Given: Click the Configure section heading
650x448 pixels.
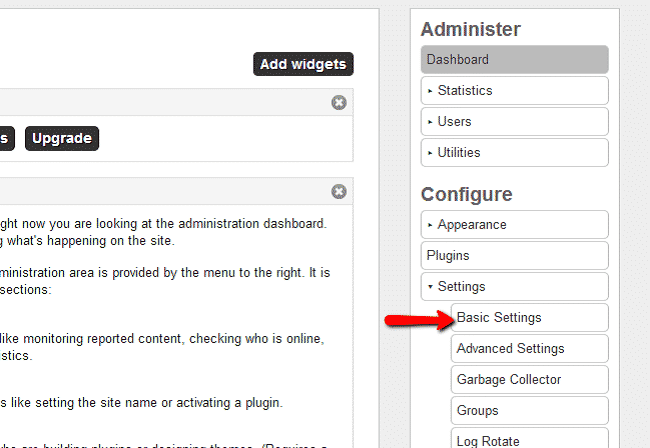Looking at the screenshot, I should coord(466,194).
